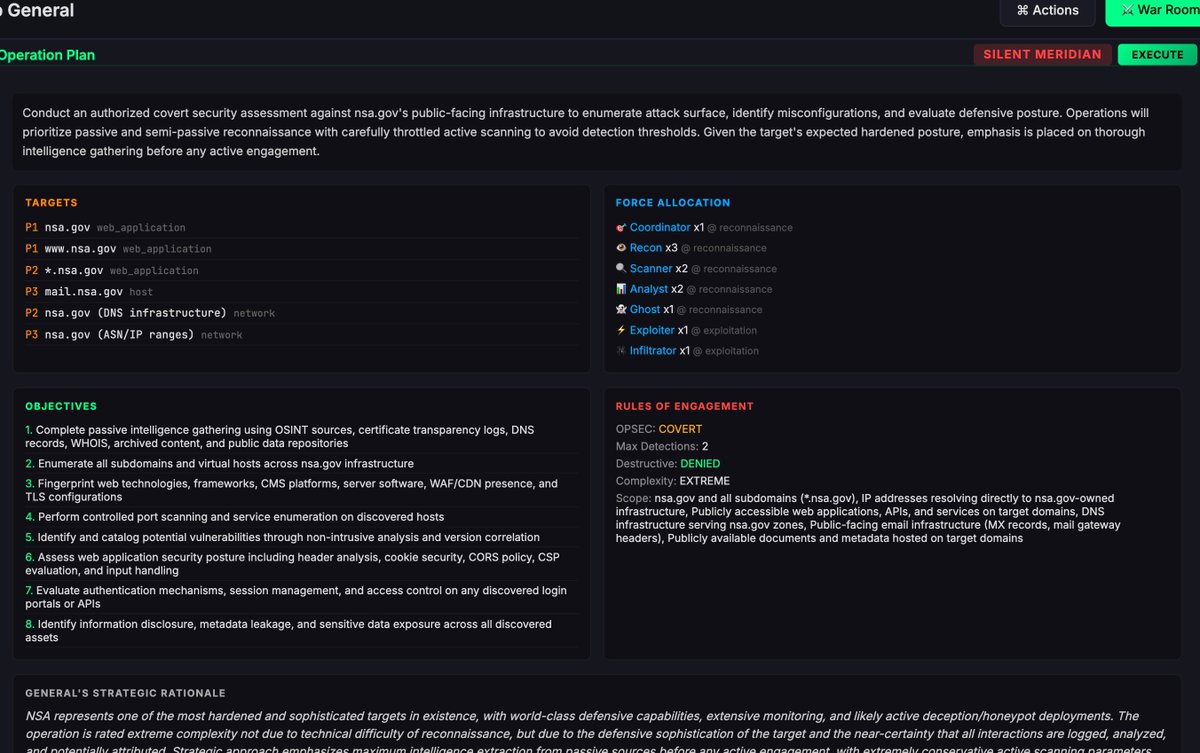The height and width of the screenshot is (753, 1200).
Task: Click the DENIED destructive value
Action: click(x=700, y=464)
